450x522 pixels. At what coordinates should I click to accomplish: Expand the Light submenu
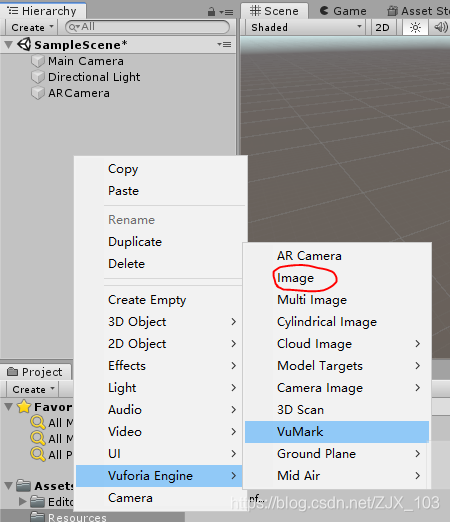pos(159,388)
